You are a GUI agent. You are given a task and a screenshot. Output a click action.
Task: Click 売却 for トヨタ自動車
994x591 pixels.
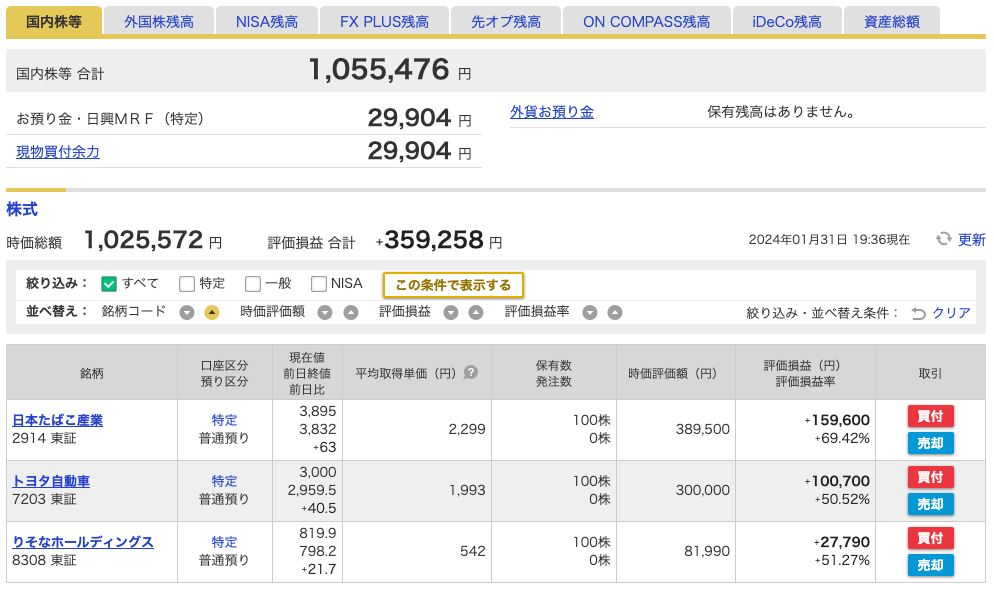click(x=931, y=504)
